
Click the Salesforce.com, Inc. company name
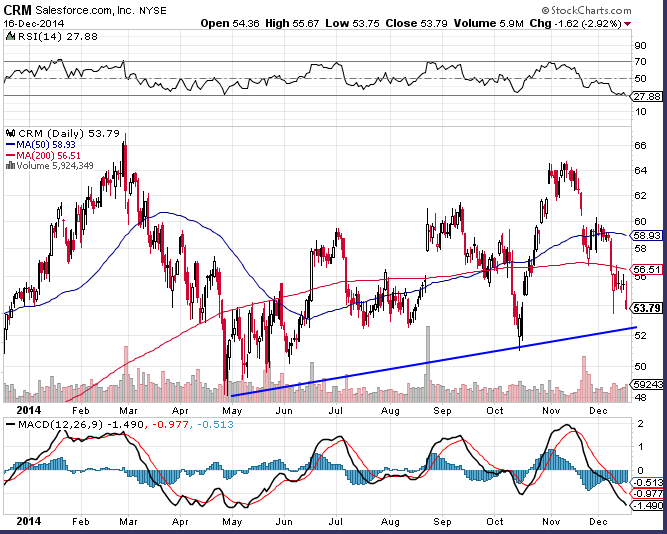pyautogui.click(x=85, y=10)
